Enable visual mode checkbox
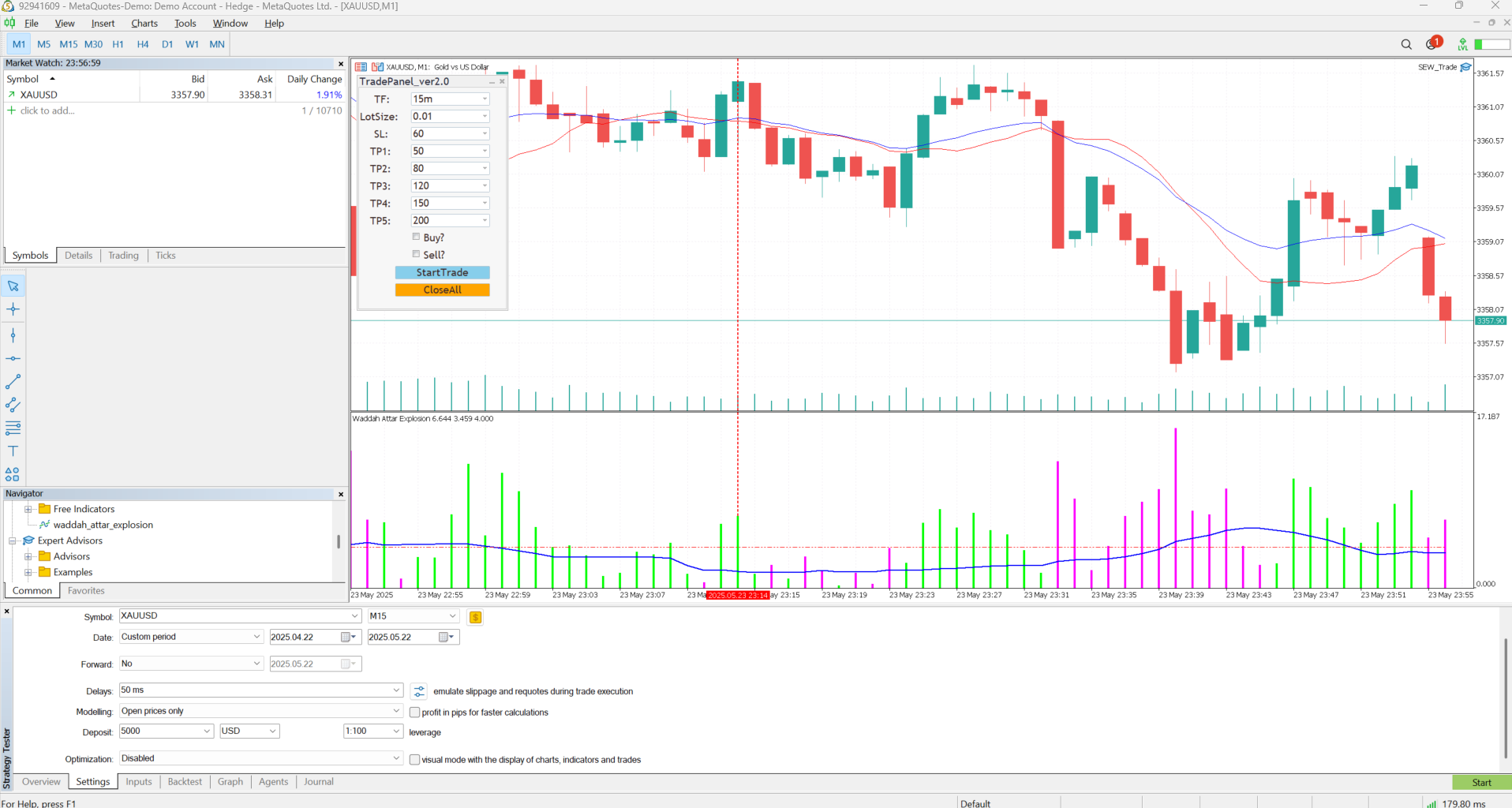 [414, 760]
